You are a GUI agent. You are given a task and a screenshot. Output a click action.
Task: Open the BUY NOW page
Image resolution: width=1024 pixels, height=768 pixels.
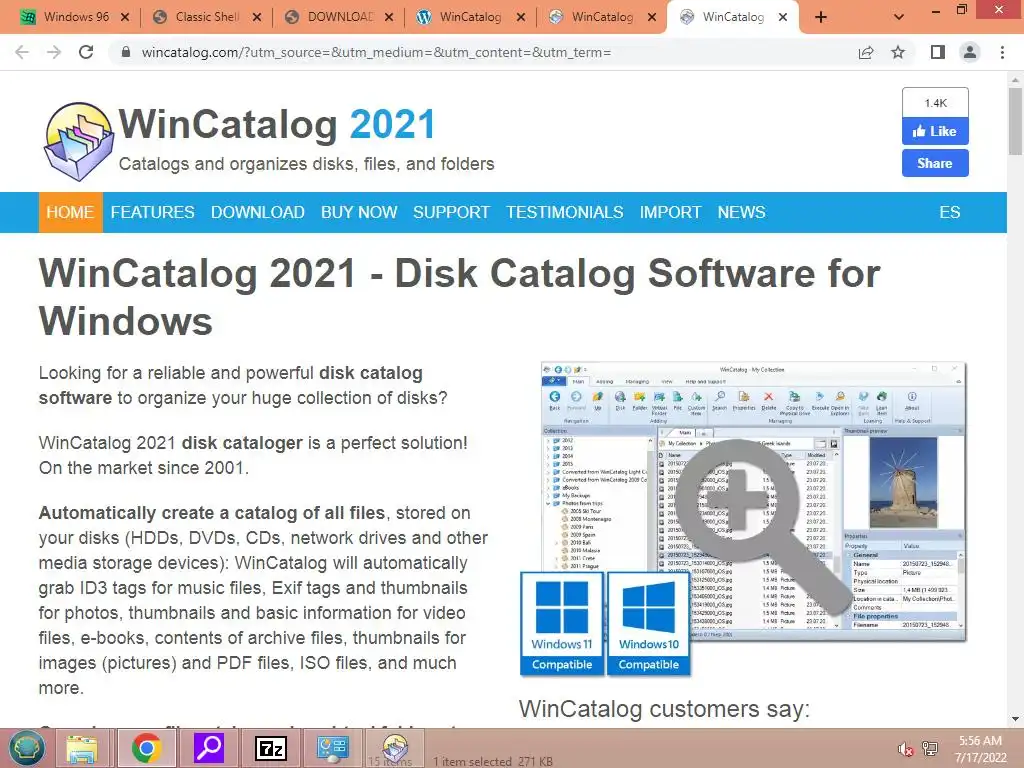point(359,212)
